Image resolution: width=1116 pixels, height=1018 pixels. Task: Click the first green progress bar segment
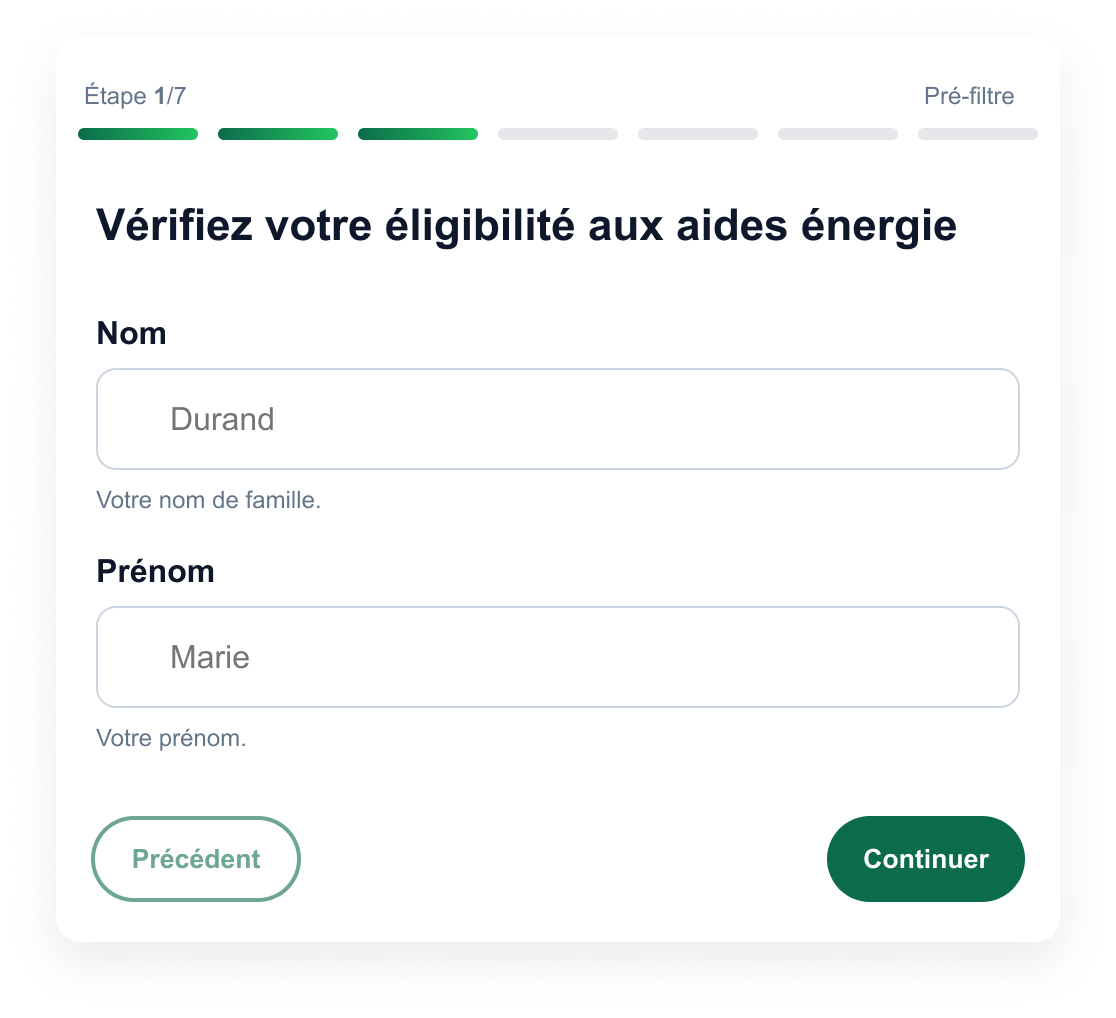click(x=138, y=134)
